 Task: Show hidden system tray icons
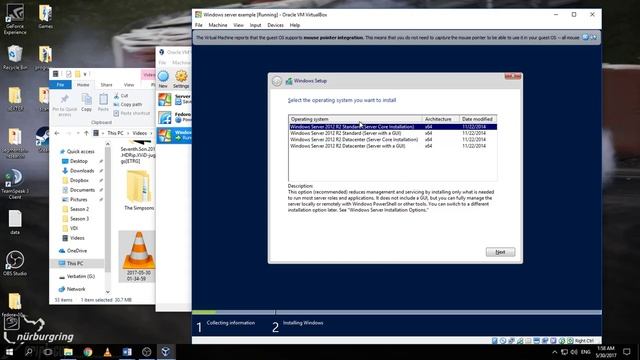click(554, 352)
